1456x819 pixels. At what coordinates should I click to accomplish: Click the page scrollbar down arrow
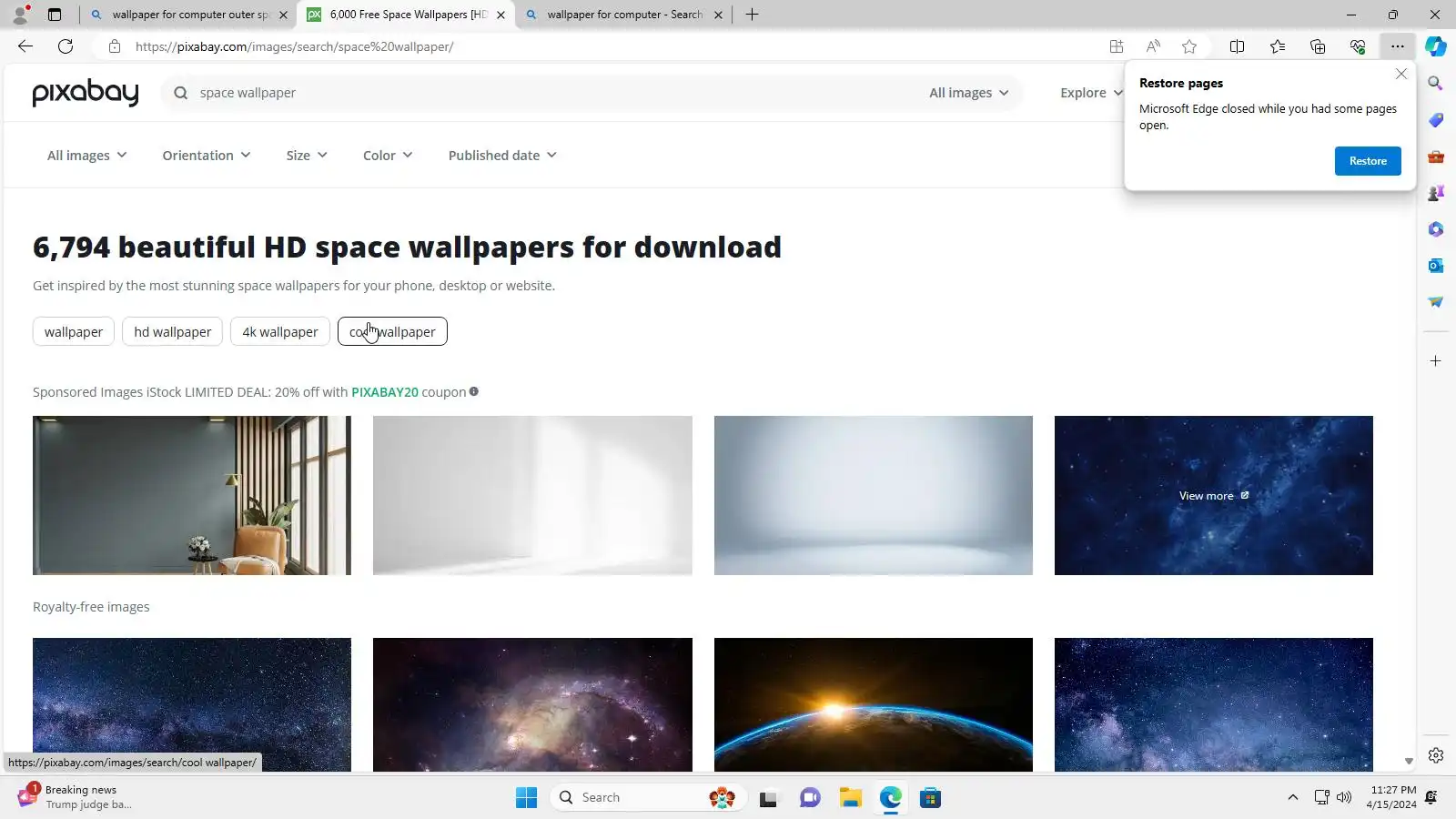[1409, 761]
